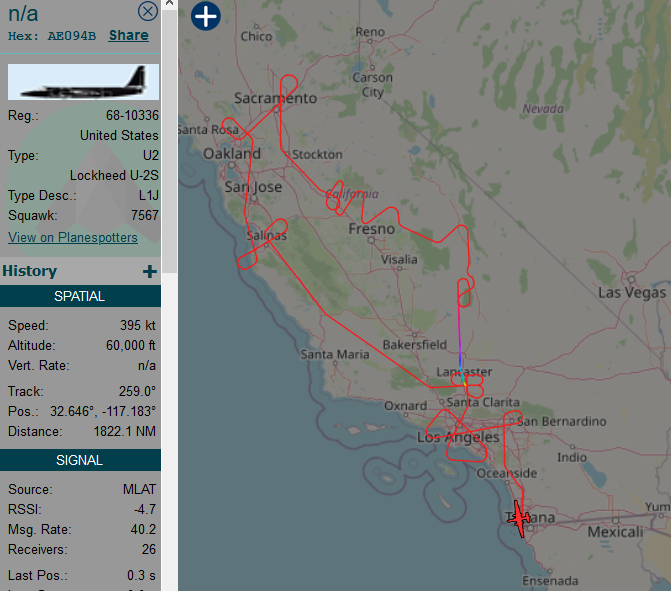The image size is (671, 591).
Task: Click the Stockton map label
Action: (x=317, y=154)
